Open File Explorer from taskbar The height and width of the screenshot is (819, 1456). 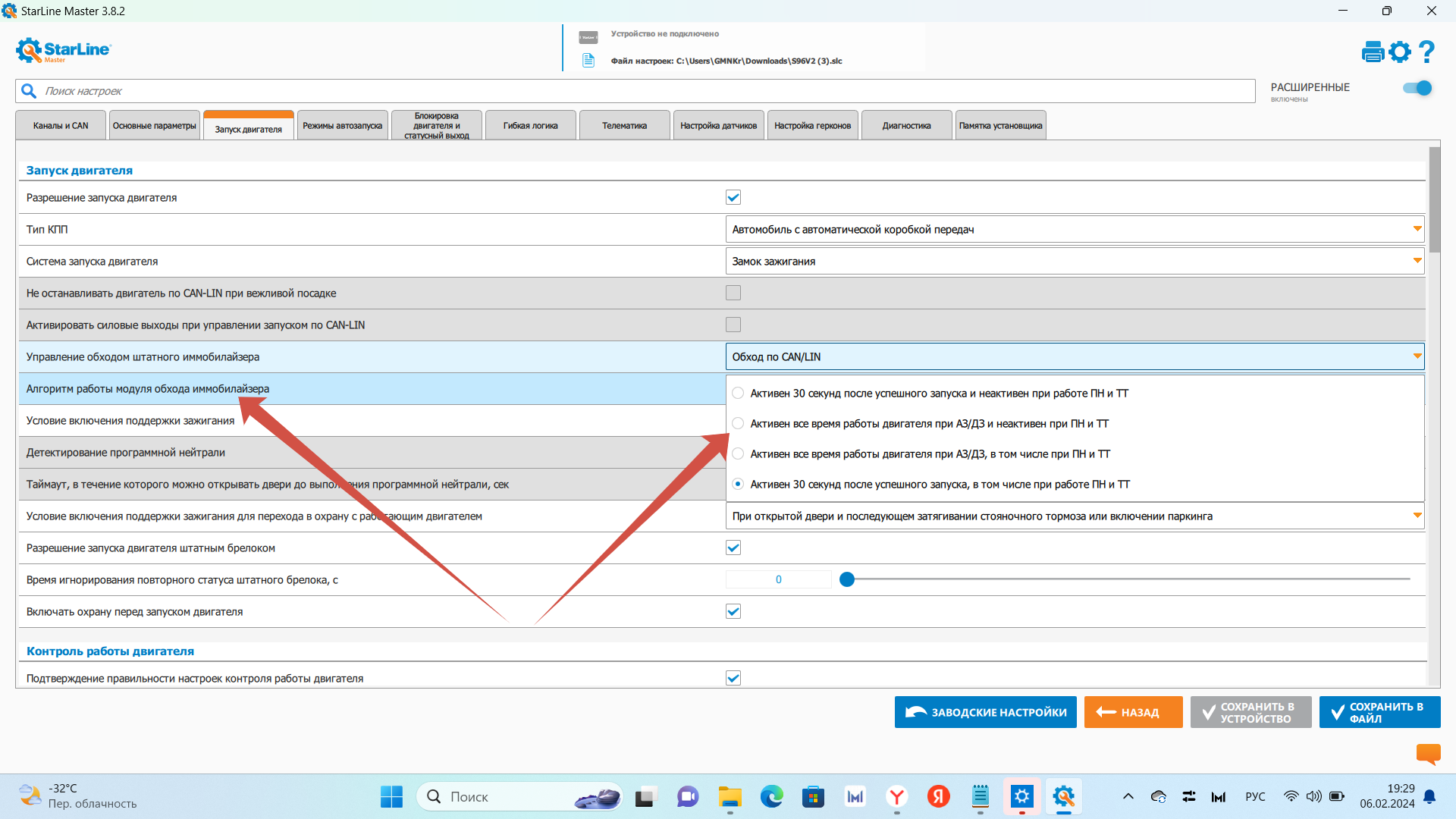click(730, 796)
